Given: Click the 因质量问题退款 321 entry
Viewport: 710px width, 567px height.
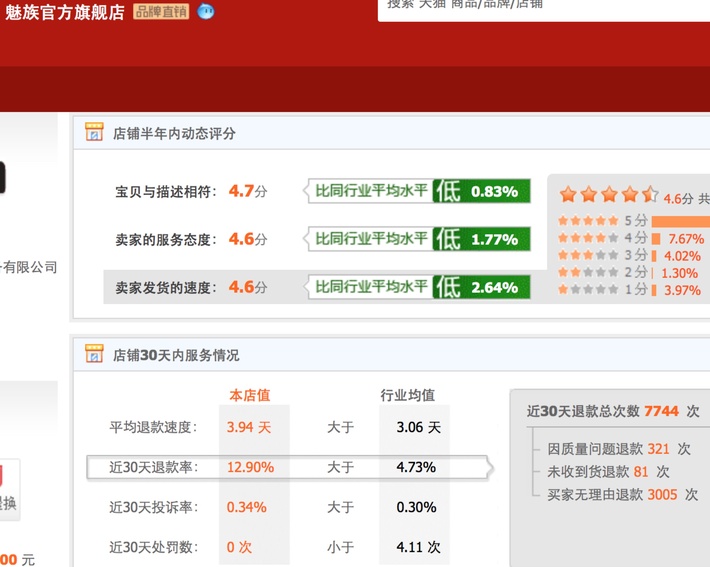Looking at the screenshot, I should [x=619, y=449].
